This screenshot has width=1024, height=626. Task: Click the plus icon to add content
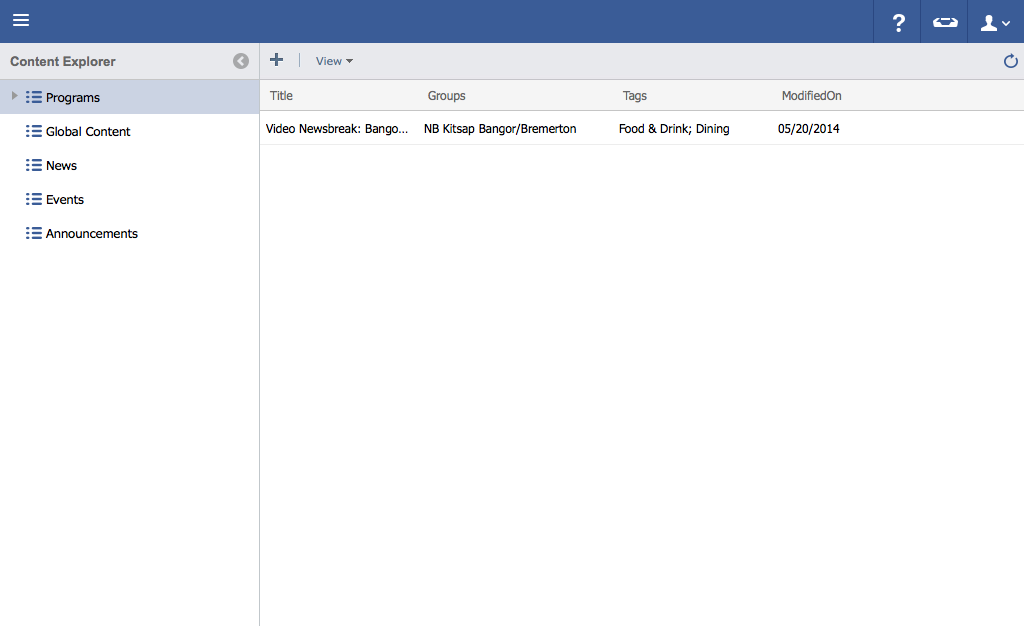click(x=277, y=61)
